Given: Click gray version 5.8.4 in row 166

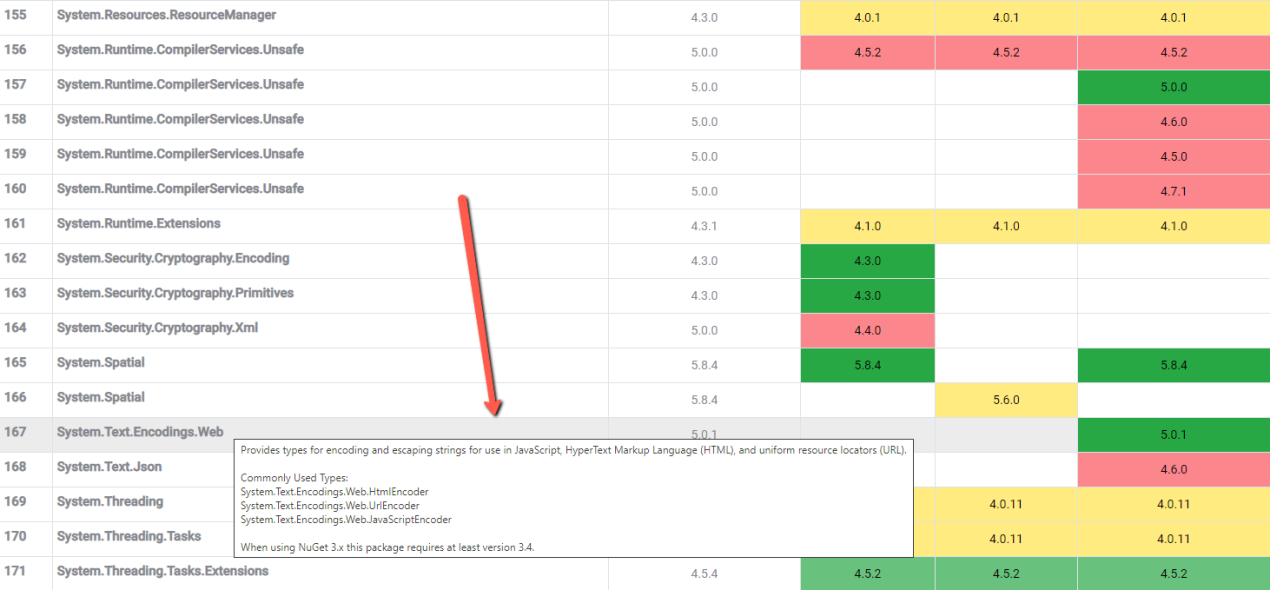Looking at the screenshot, I should click(x=704, y=400).
